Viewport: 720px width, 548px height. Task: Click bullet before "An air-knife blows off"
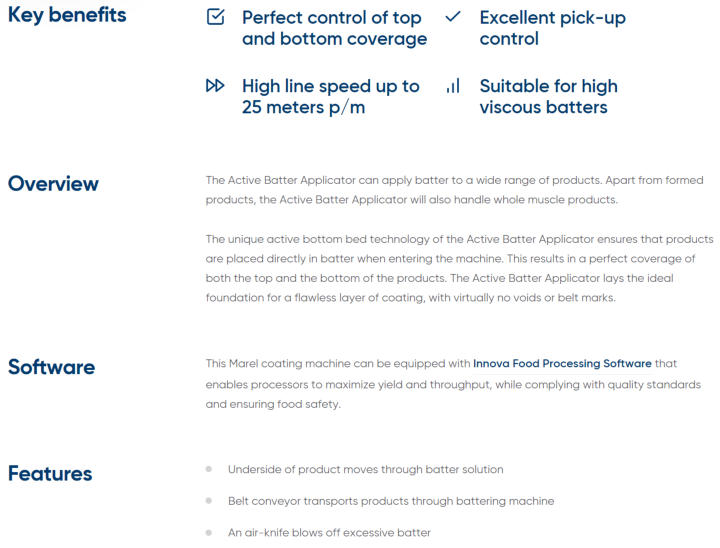tap(209, 533)
